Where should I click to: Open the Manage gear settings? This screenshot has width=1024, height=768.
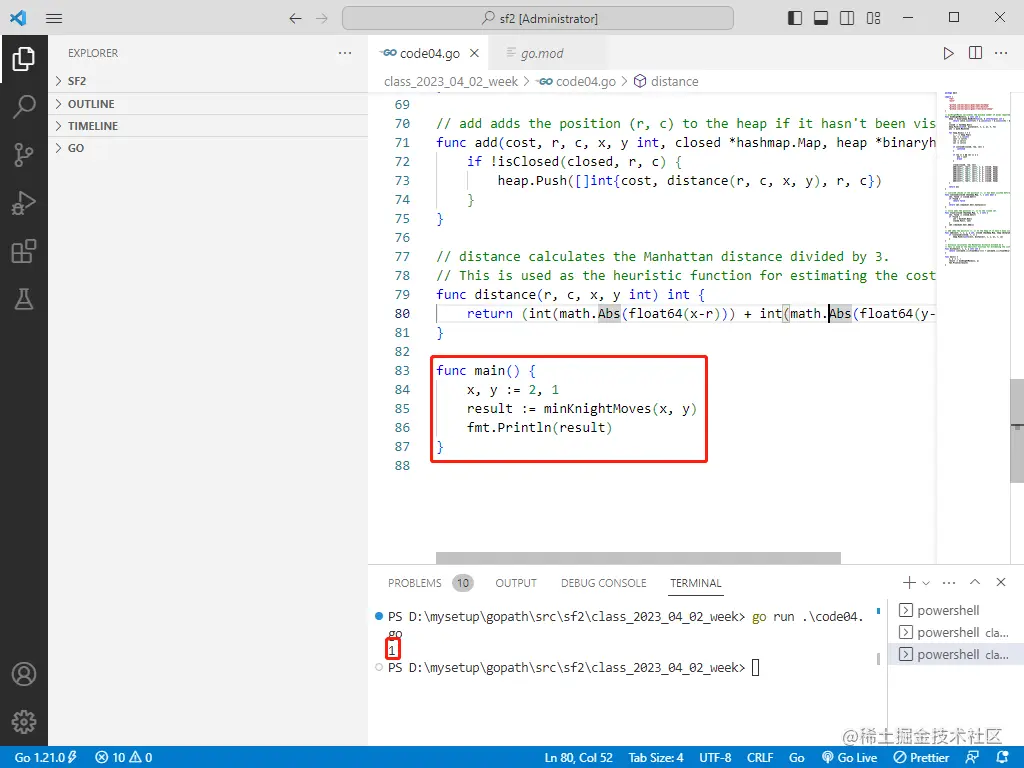24,722
